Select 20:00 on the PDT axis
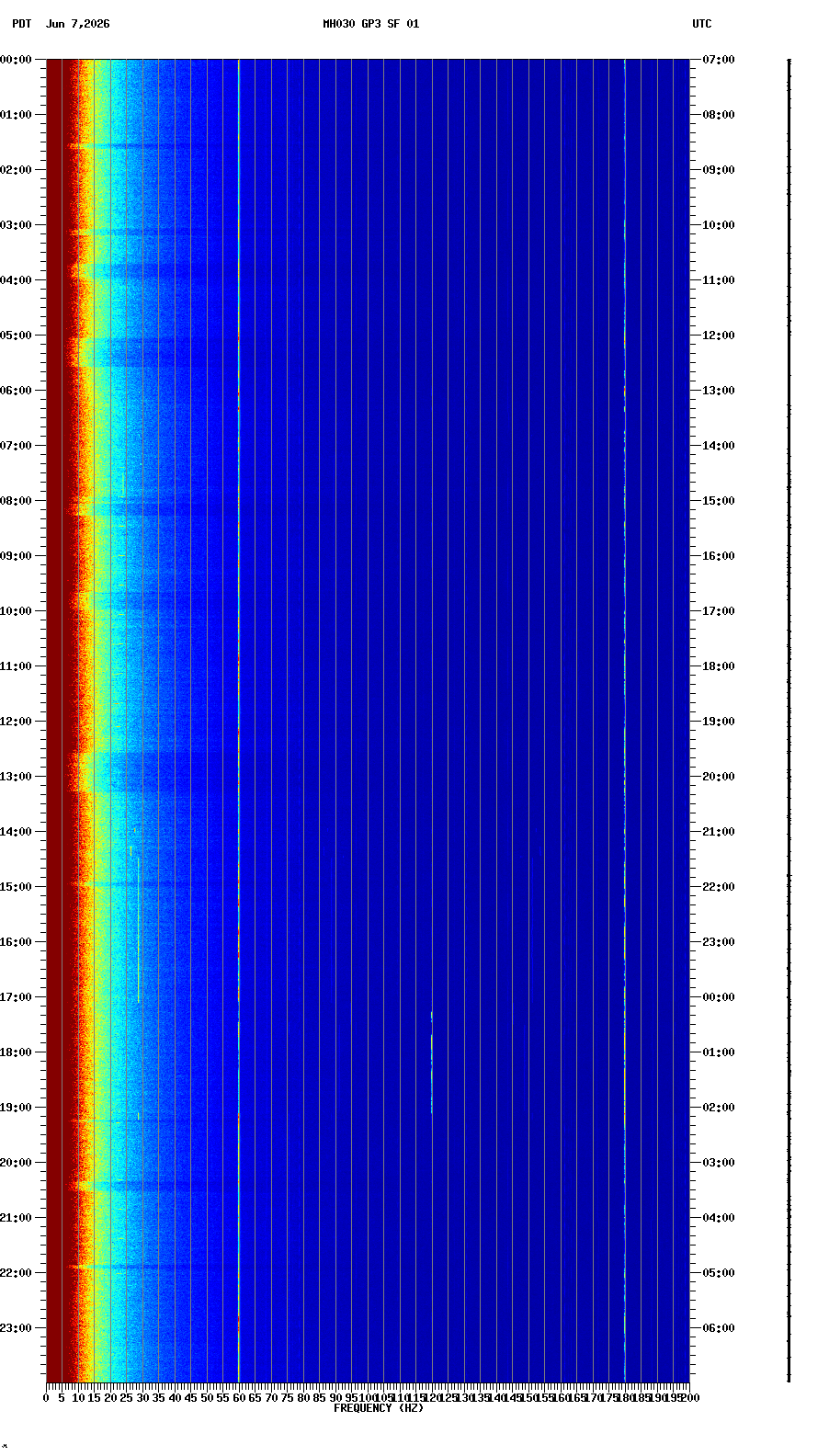 [x=16, y=1163]
